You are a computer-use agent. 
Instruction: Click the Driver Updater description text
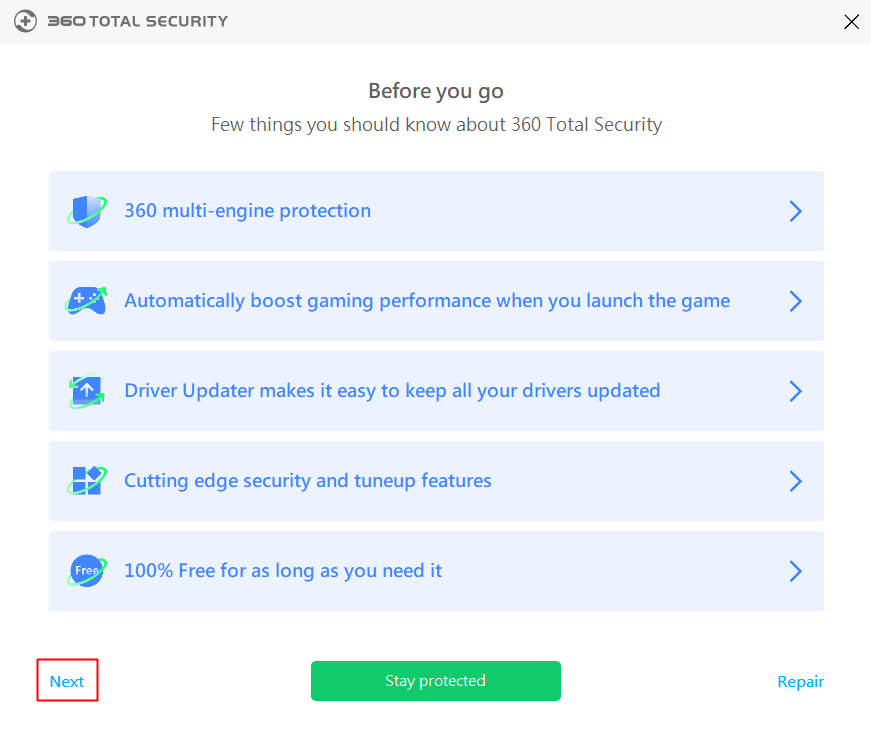[391, 391]
